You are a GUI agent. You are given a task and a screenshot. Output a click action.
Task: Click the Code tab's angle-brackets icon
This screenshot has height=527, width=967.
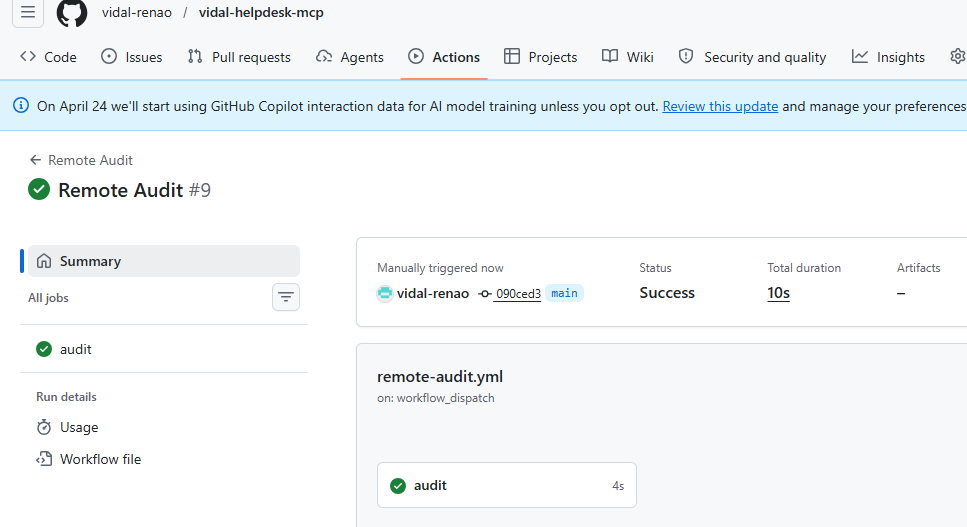[28, 56]
